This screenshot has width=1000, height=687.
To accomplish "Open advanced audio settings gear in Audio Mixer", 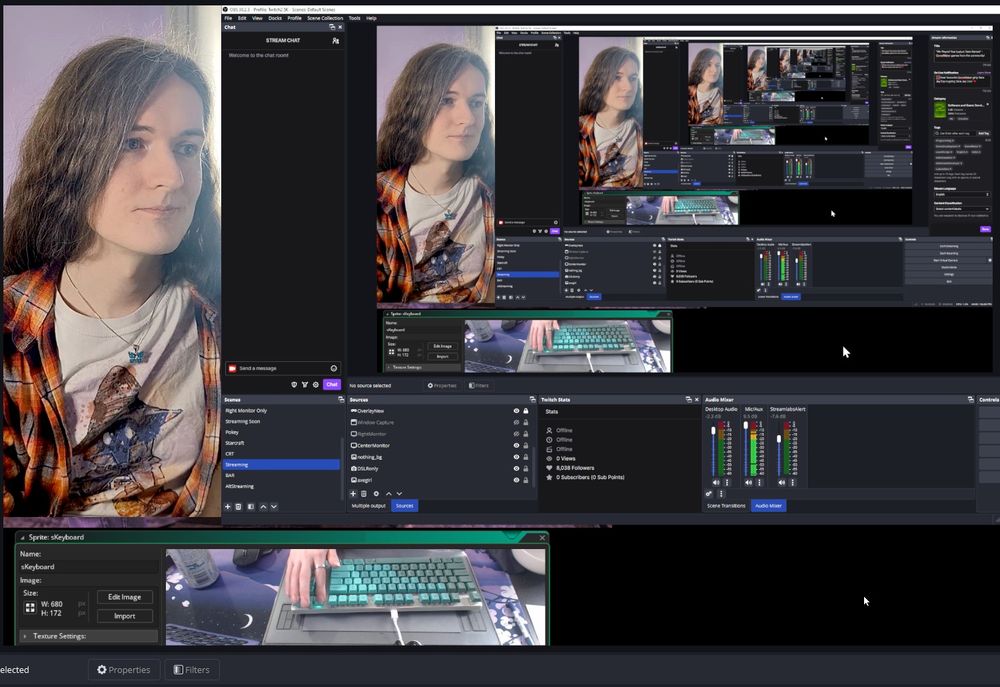I will pos(708,493).
